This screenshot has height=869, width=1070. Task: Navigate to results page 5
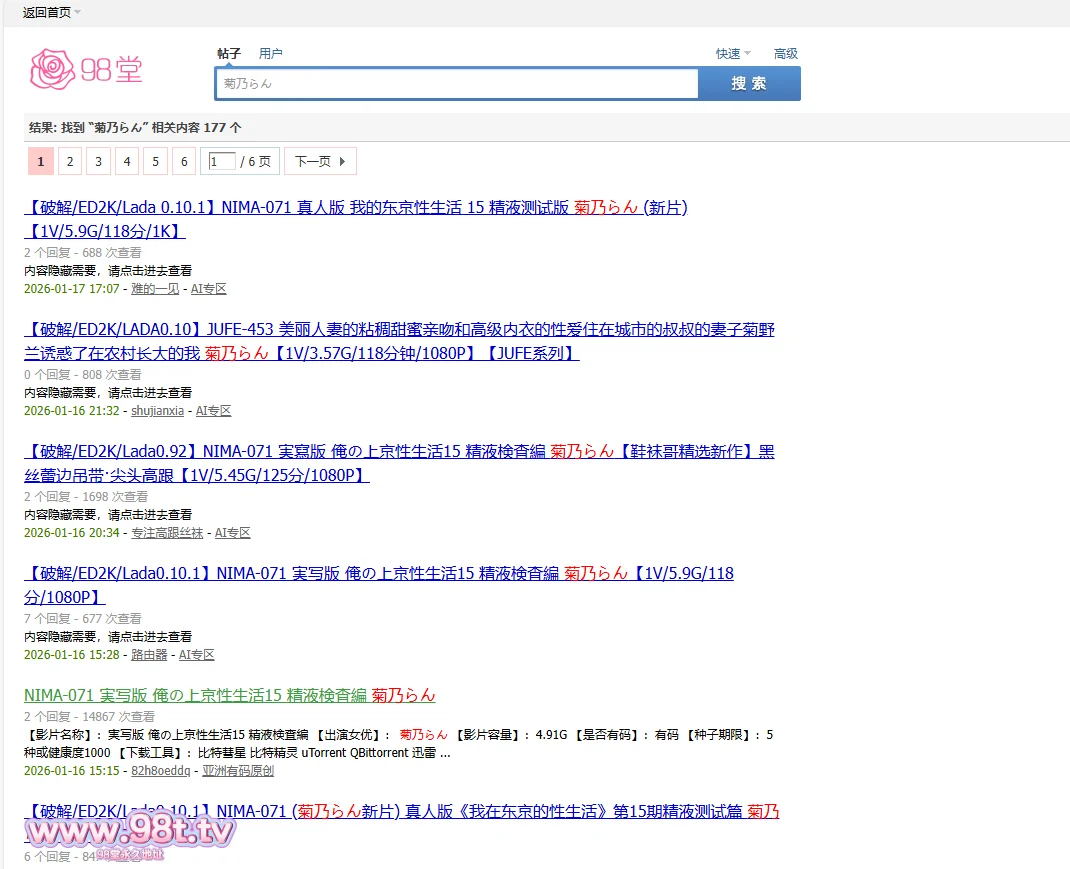tap(155, 161)
